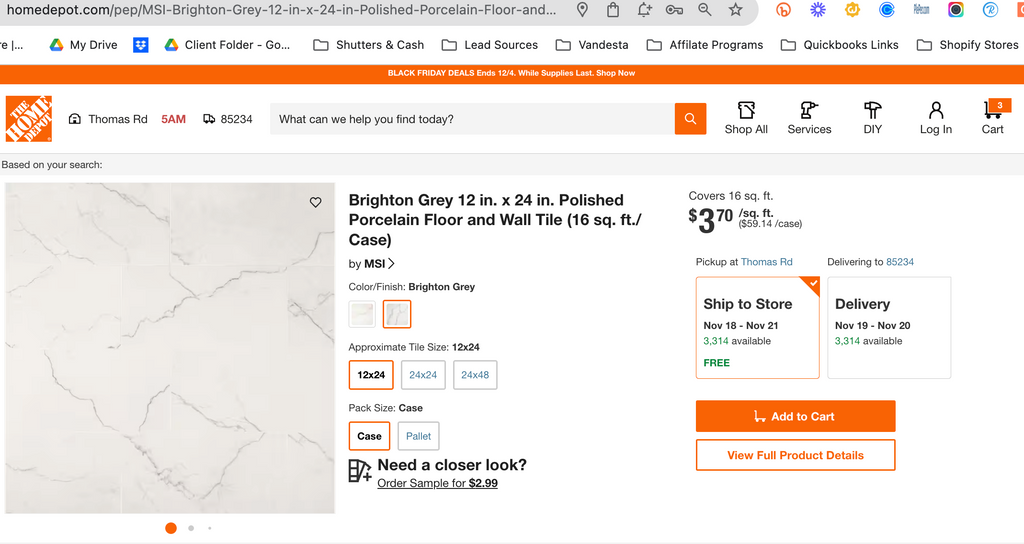Image resolution: width=1024 pixels, height=544 pixels.
Task: Click the tile sample icon beside Need a closer look
Action: tap(359, 471)
